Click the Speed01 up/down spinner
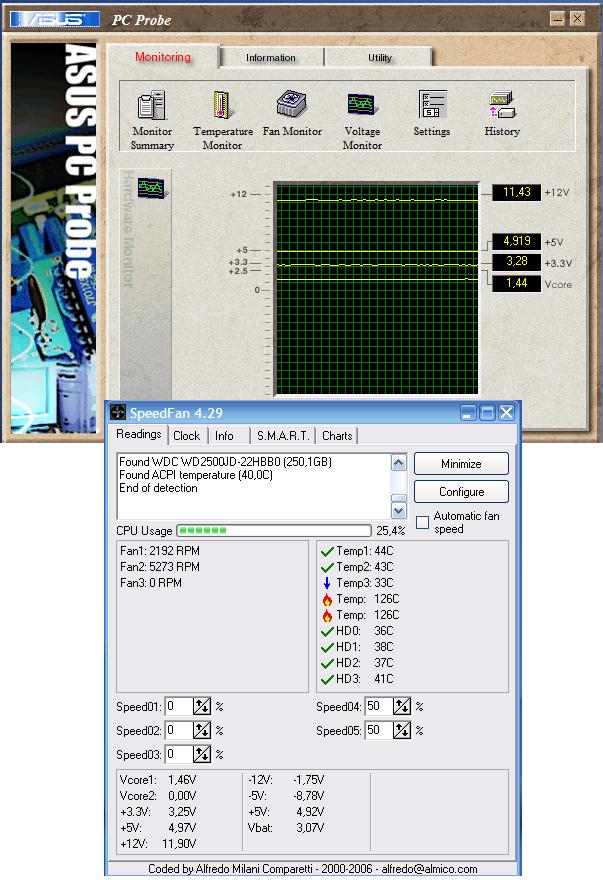The width and height of the screenshot is (603, 880). coord(202,706)
